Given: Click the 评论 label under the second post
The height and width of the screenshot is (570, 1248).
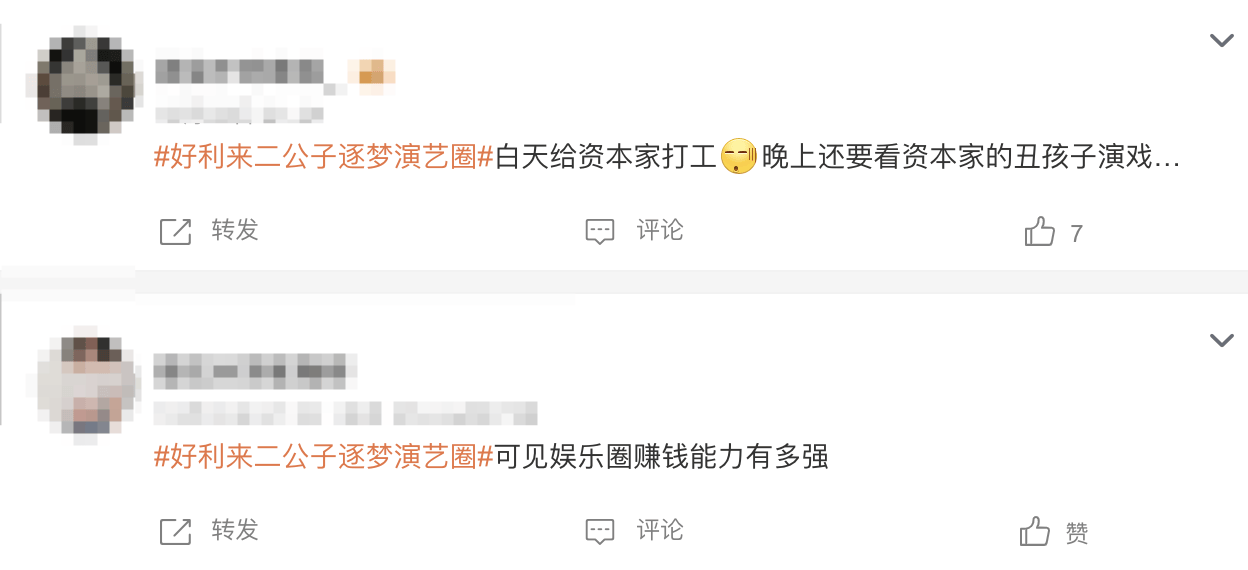Looking at the screenshot, I should 660,530.
